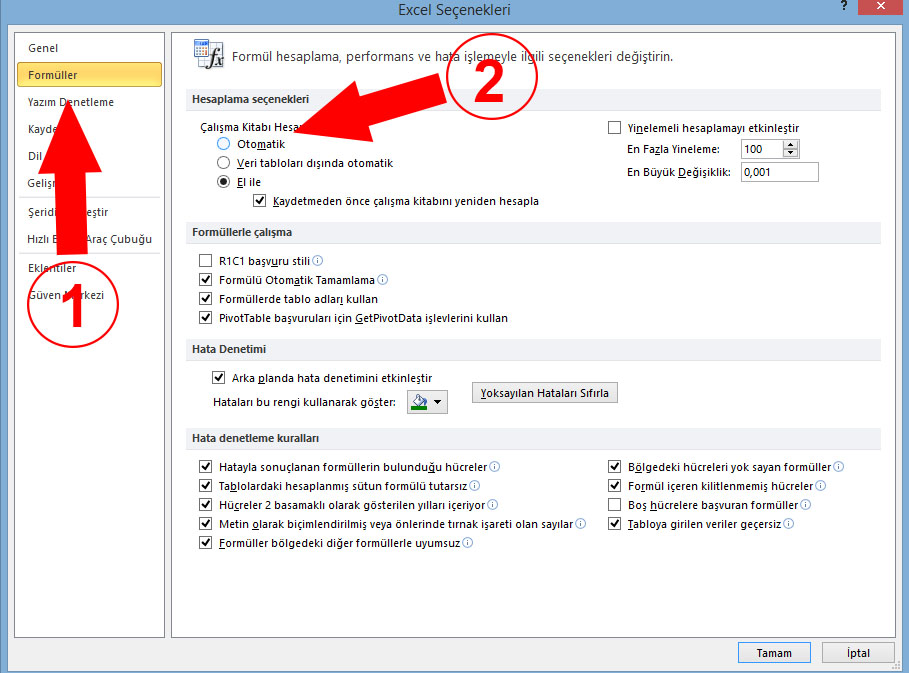The height and width of the screenshot is (673, 909).
Task: Click info icon after 2 basamaklı yılları içeriyor
Action: point(493,505)
